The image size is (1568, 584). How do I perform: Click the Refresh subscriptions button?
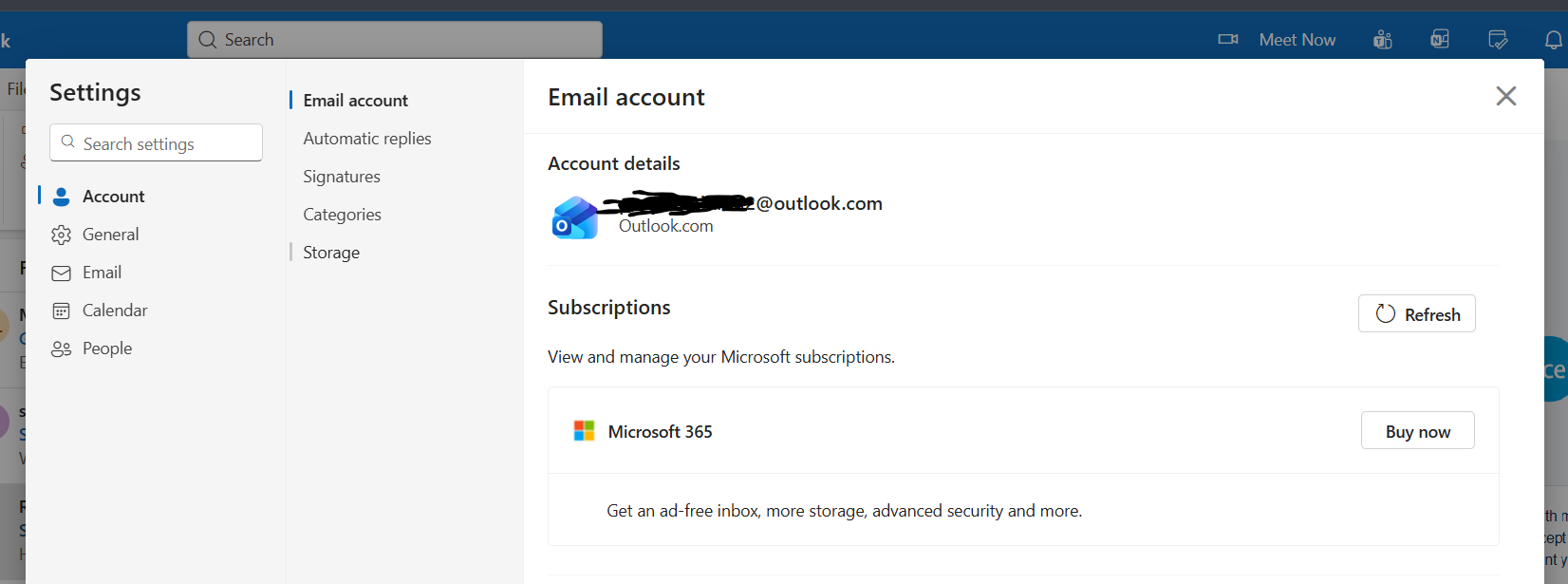click(1417, 314)
